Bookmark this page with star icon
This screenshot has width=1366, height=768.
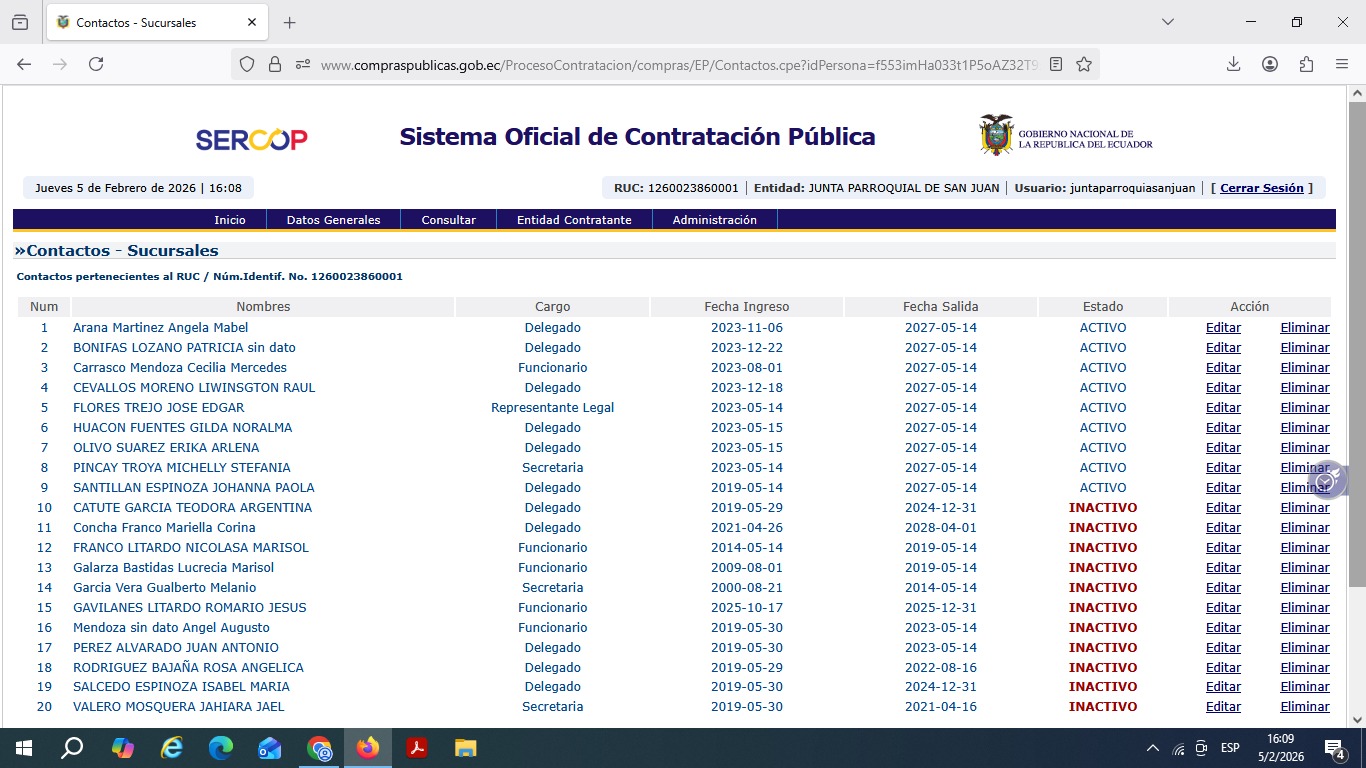tap(1084, 64)
